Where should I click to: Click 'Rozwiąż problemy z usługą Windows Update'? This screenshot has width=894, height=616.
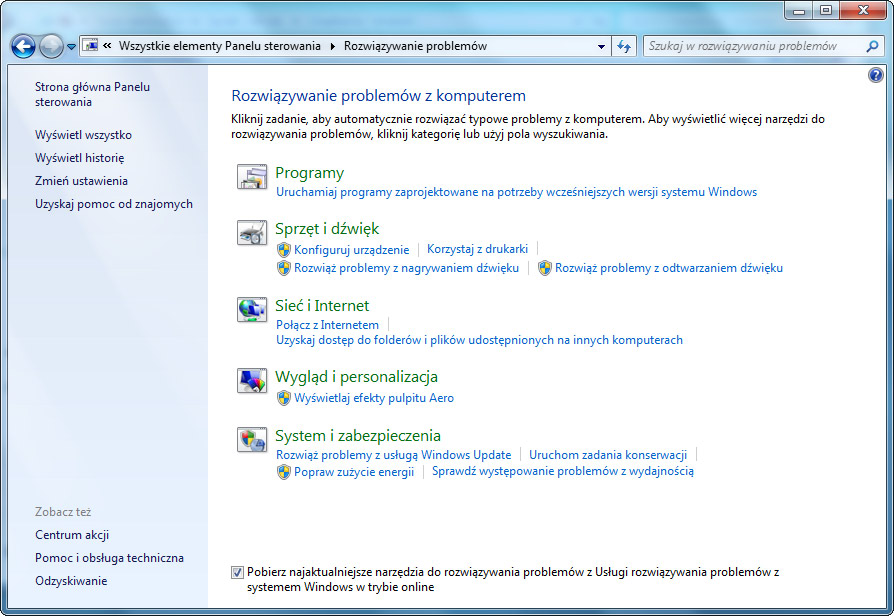point(393,455)
